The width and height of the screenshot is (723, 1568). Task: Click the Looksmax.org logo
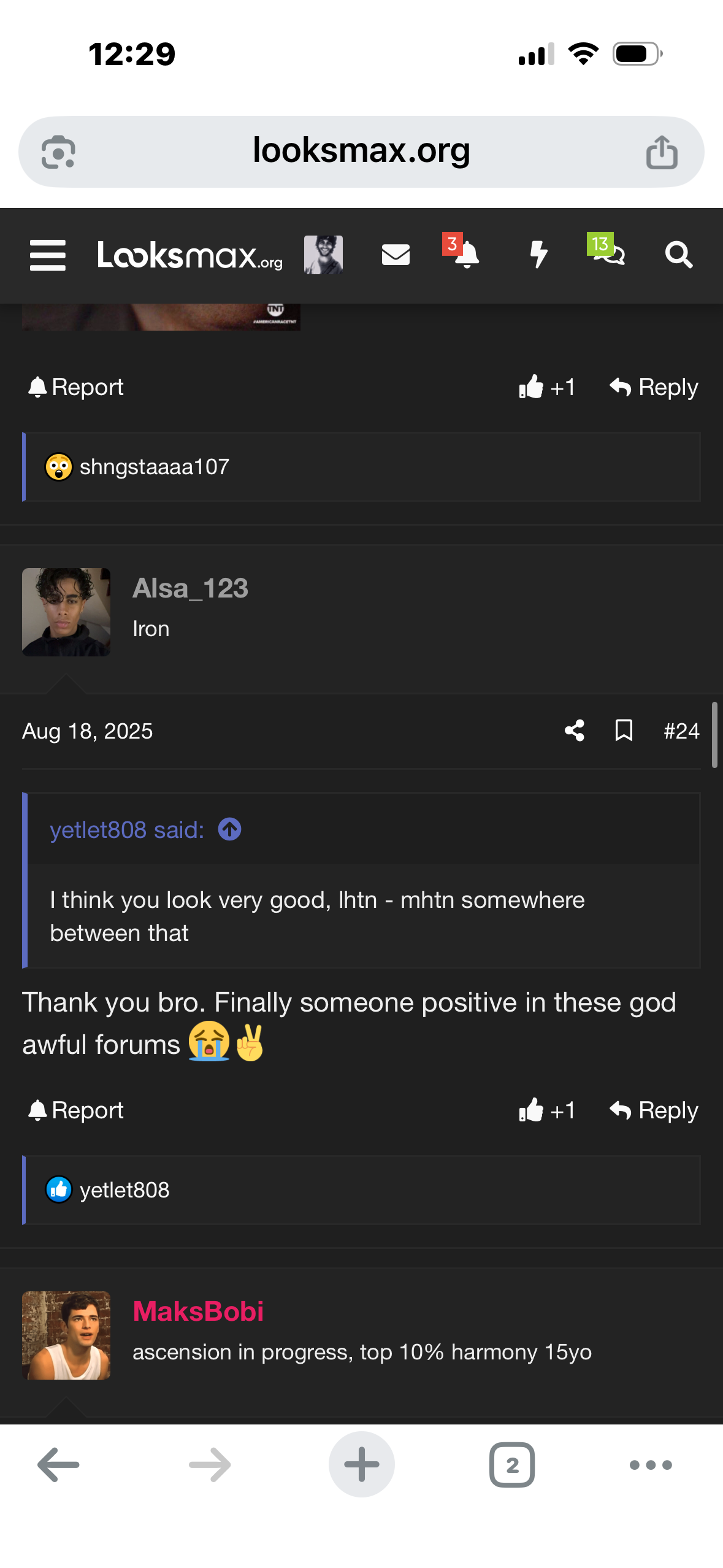(190, 255)
